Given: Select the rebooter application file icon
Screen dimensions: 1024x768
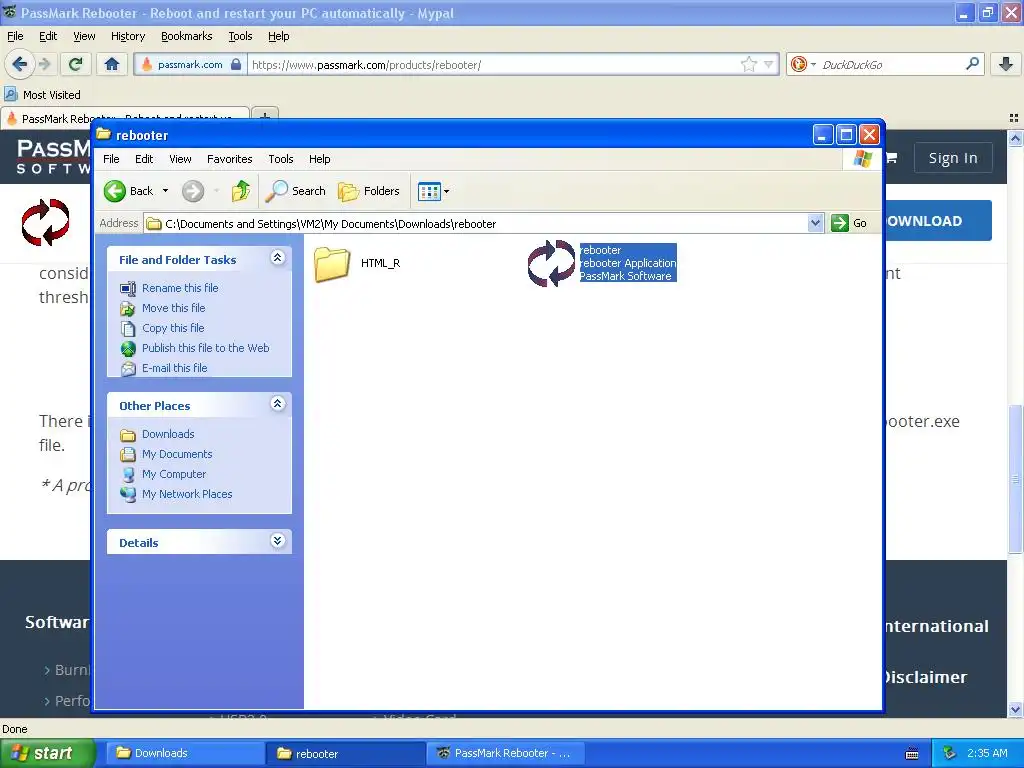Looking at the screenshot, I should [x=552, y=263].
